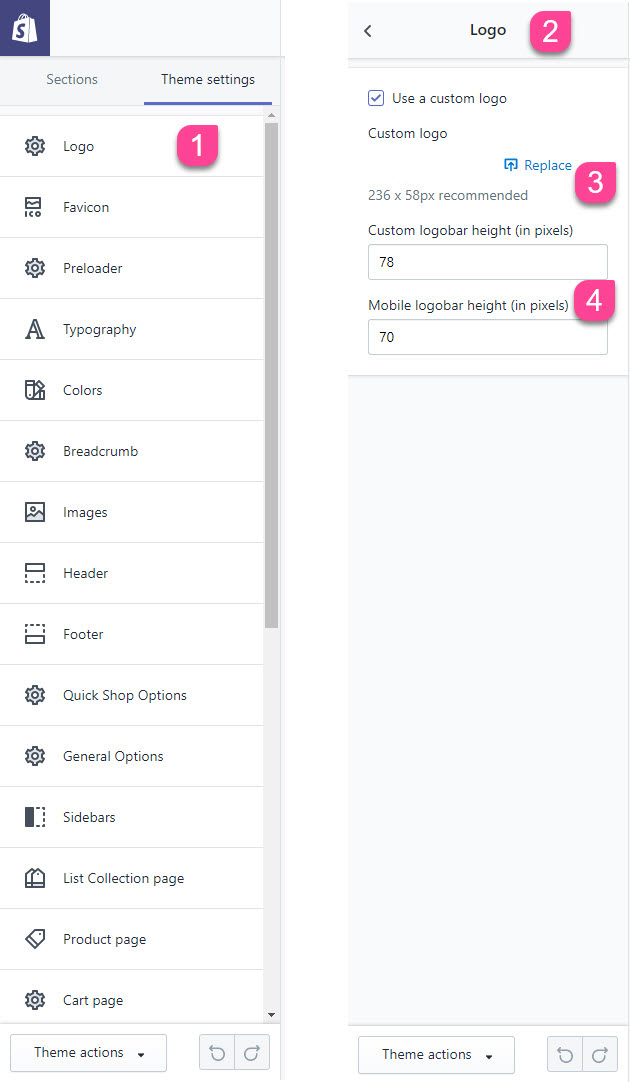Uncheck Use a custom logo
This screenshot has height=1082, width=630.
click(376, 98)
